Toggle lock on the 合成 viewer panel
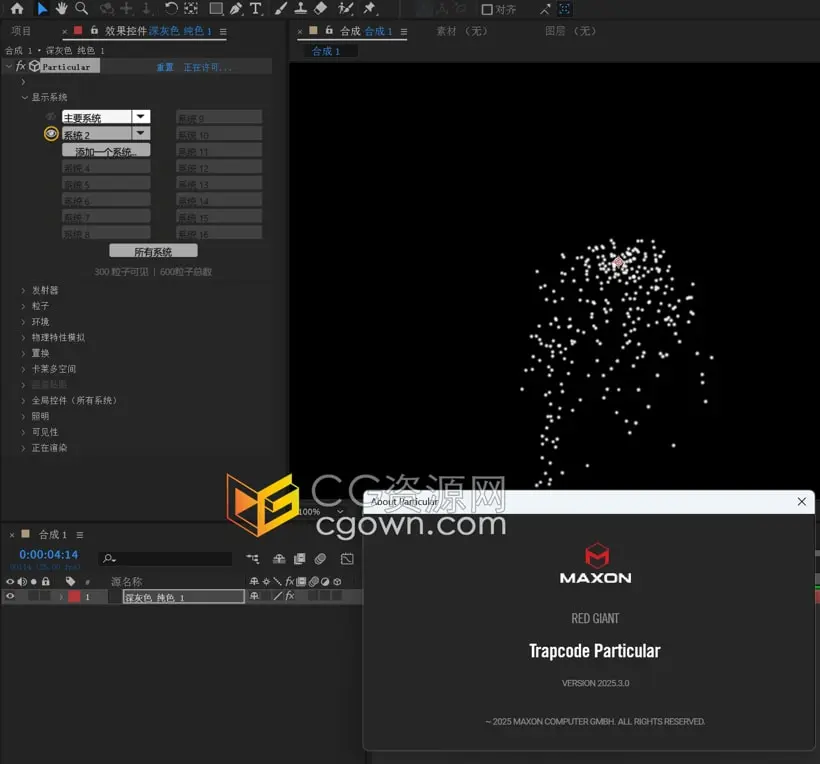The image size is (820, 764). tap(329, 30)
